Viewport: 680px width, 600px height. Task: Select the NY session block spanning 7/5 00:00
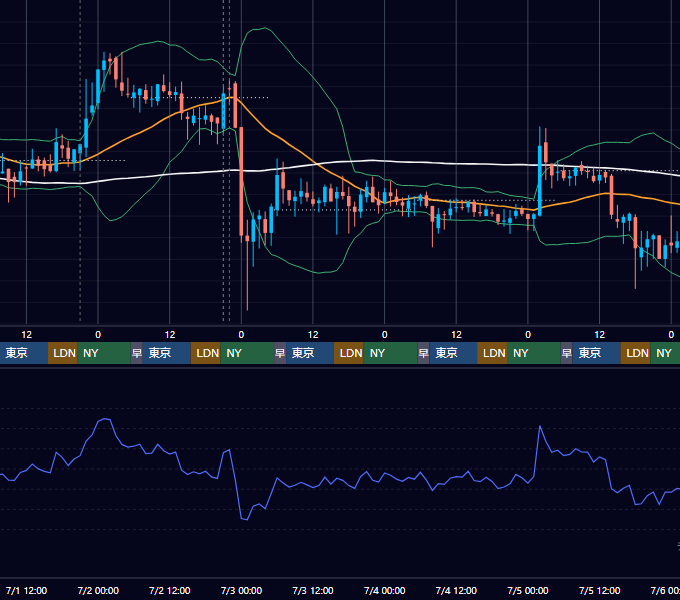click(534, 353)
